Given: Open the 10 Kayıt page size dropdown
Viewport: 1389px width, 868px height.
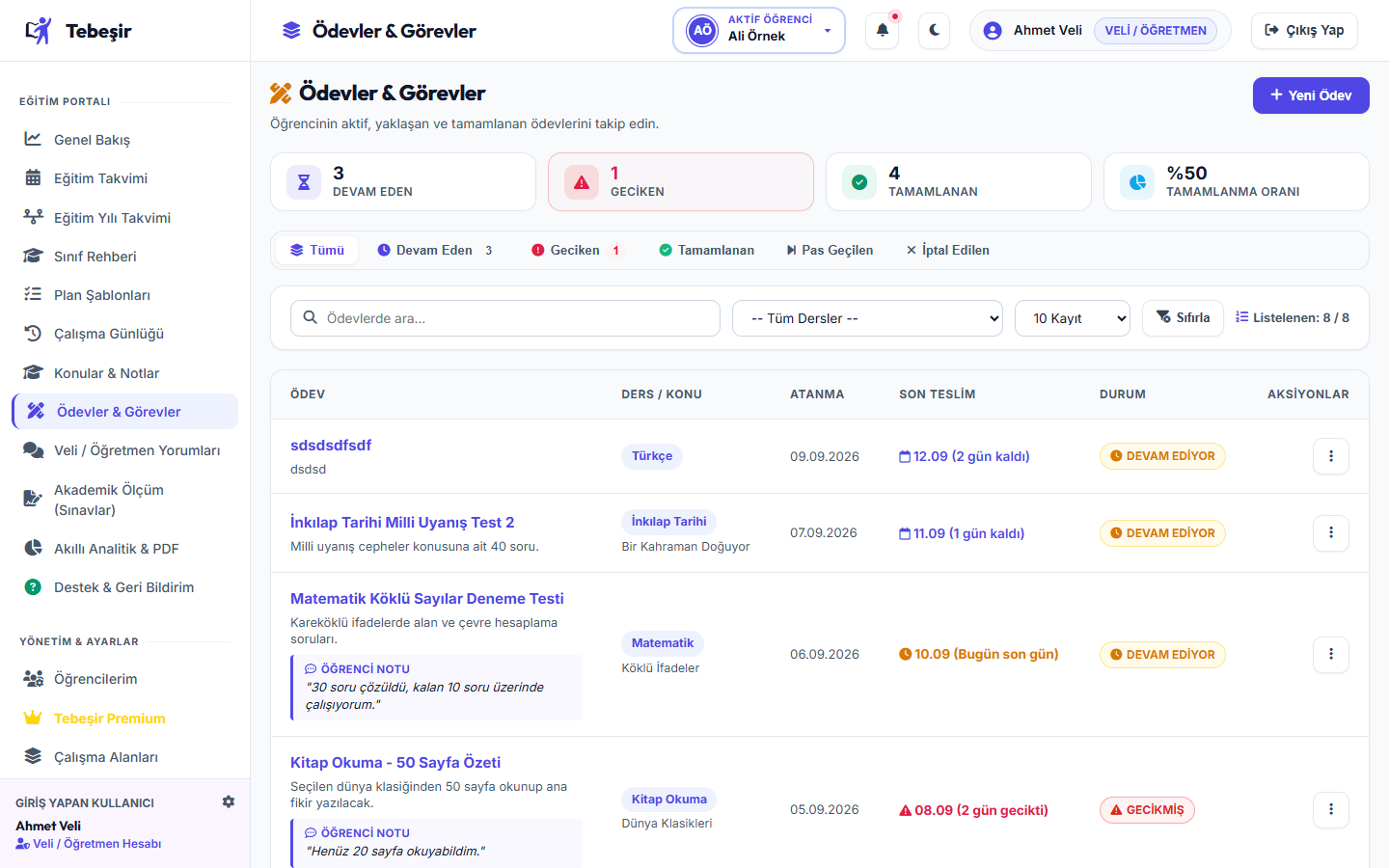Looking at the screenshot, I should 1073,318.
